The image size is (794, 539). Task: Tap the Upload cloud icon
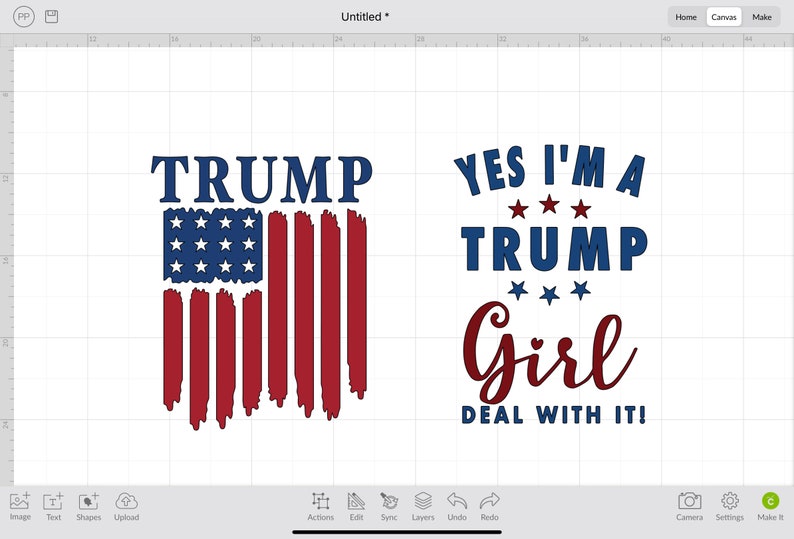click(126, 507)
